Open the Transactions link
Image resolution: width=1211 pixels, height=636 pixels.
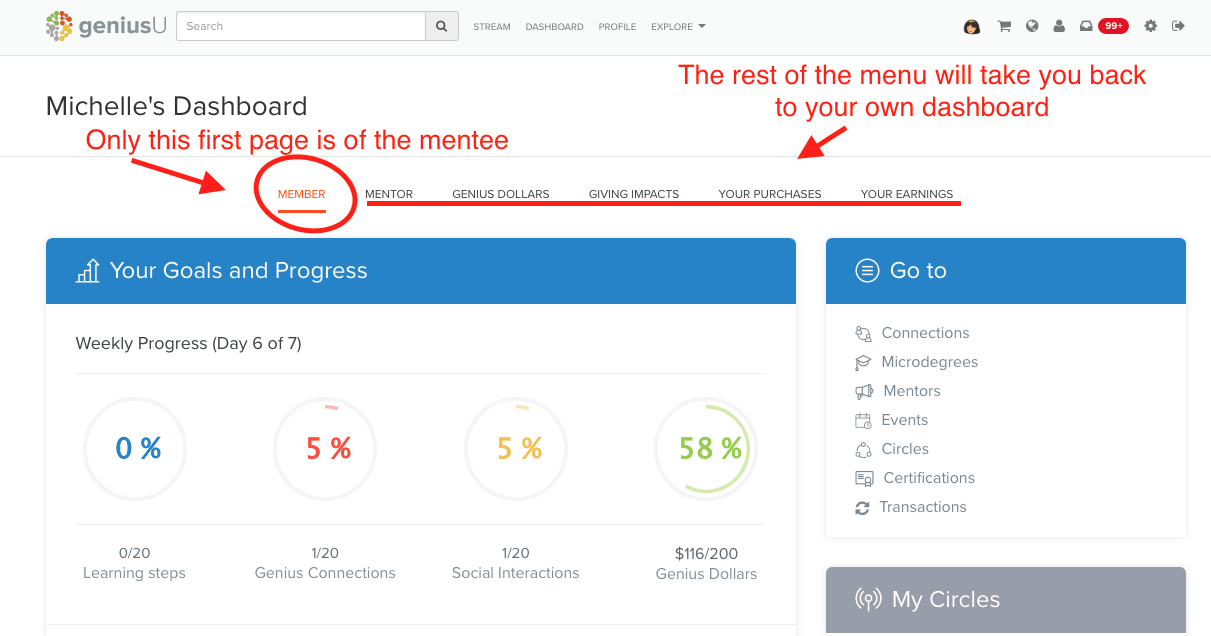pos(922,507)
